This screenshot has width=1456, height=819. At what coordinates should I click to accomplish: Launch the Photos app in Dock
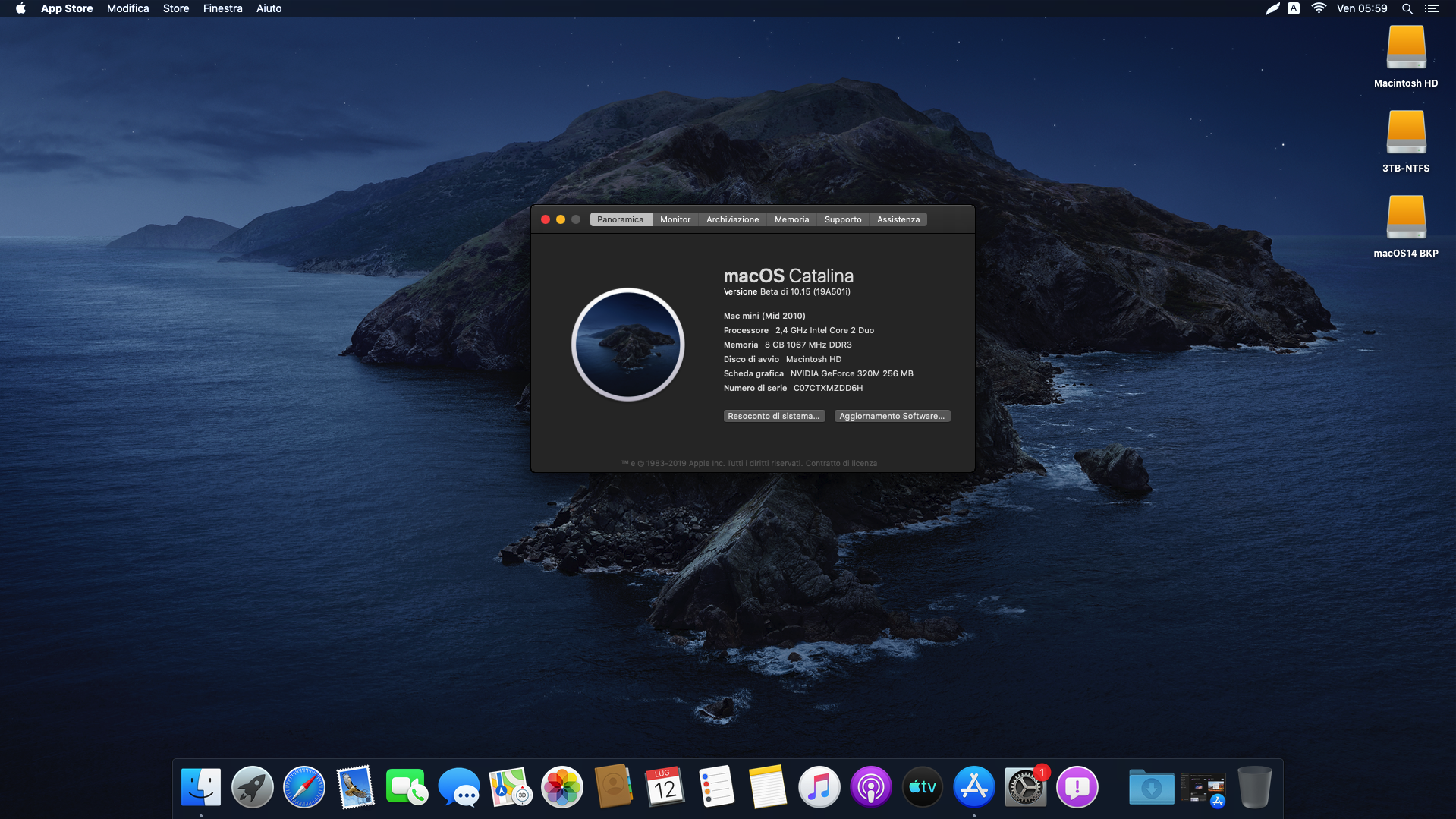coord(561,787)
